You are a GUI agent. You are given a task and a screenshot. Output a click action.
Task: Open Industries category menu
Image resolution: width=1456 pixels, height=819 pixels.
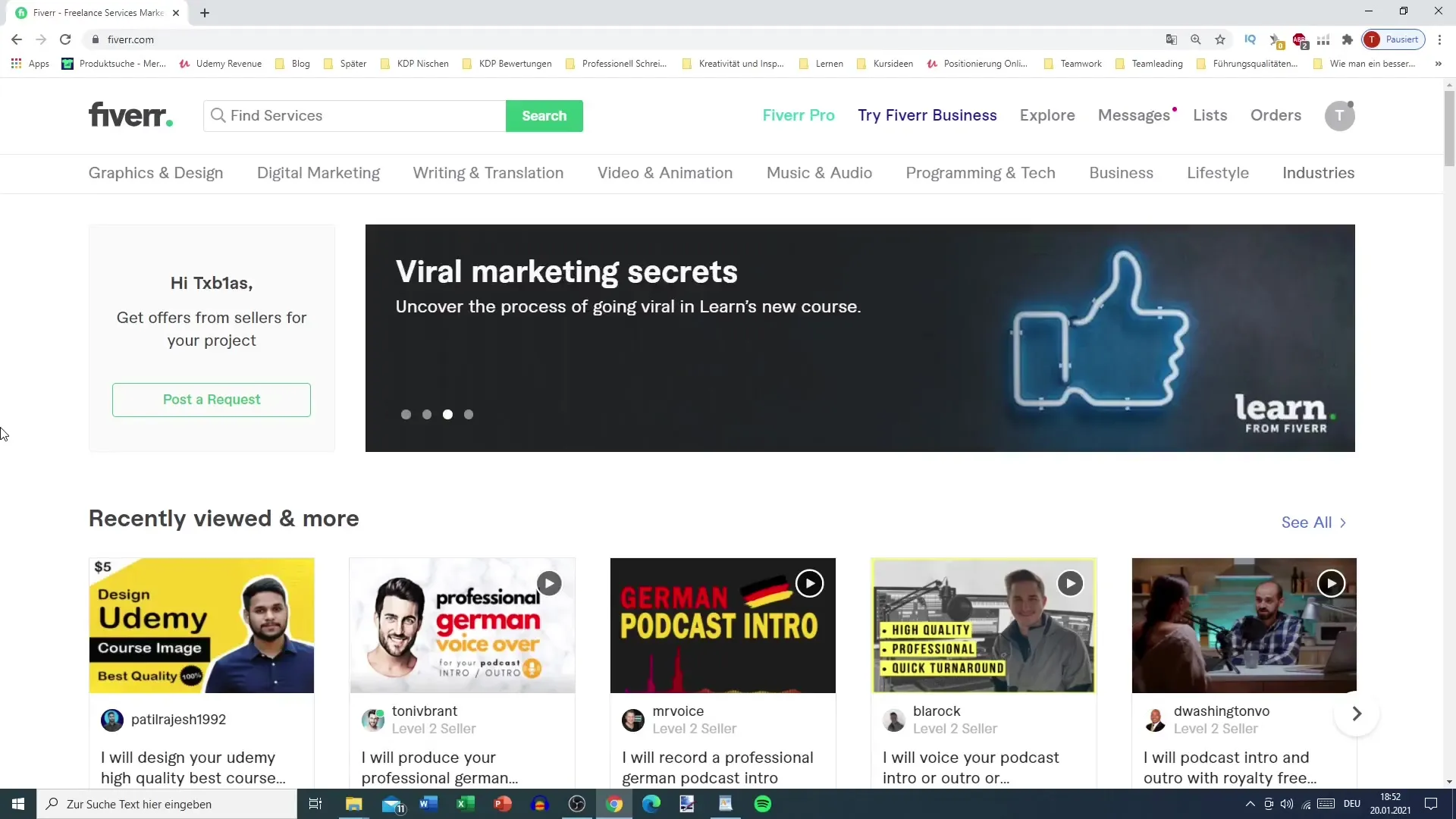[x=1318, y=173]
